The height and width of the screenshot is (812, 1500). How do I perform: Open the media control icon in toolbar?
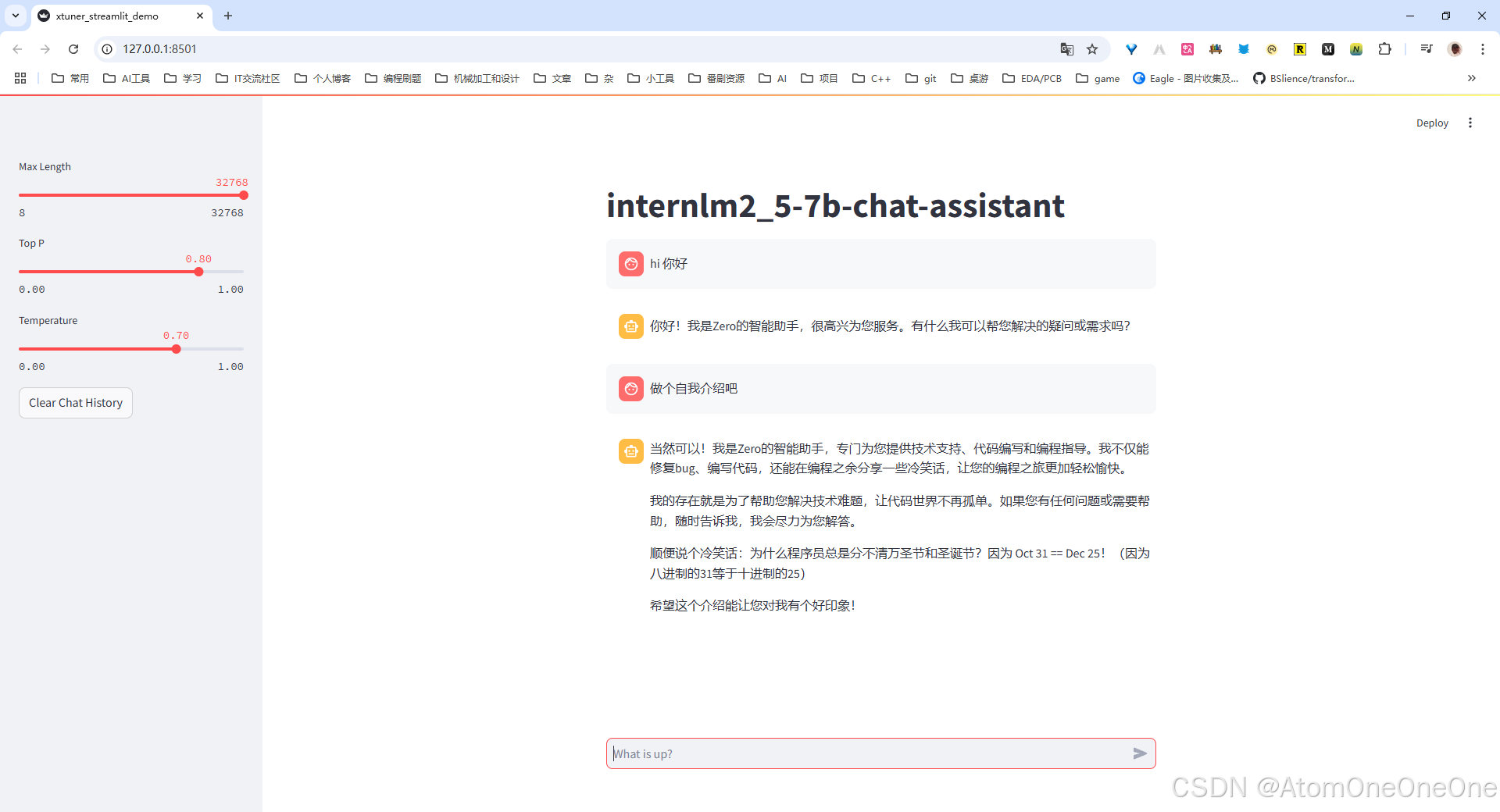1427,49
